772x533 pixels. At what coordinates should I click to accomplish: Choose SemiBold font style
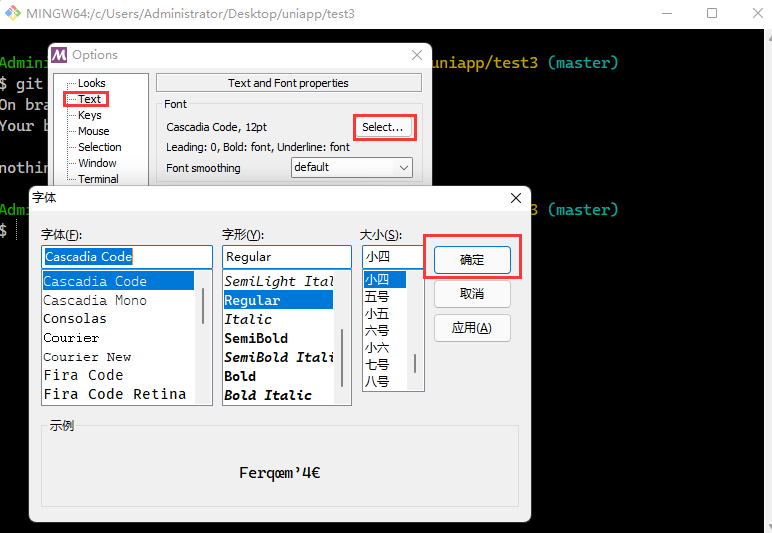coord(278,338)
